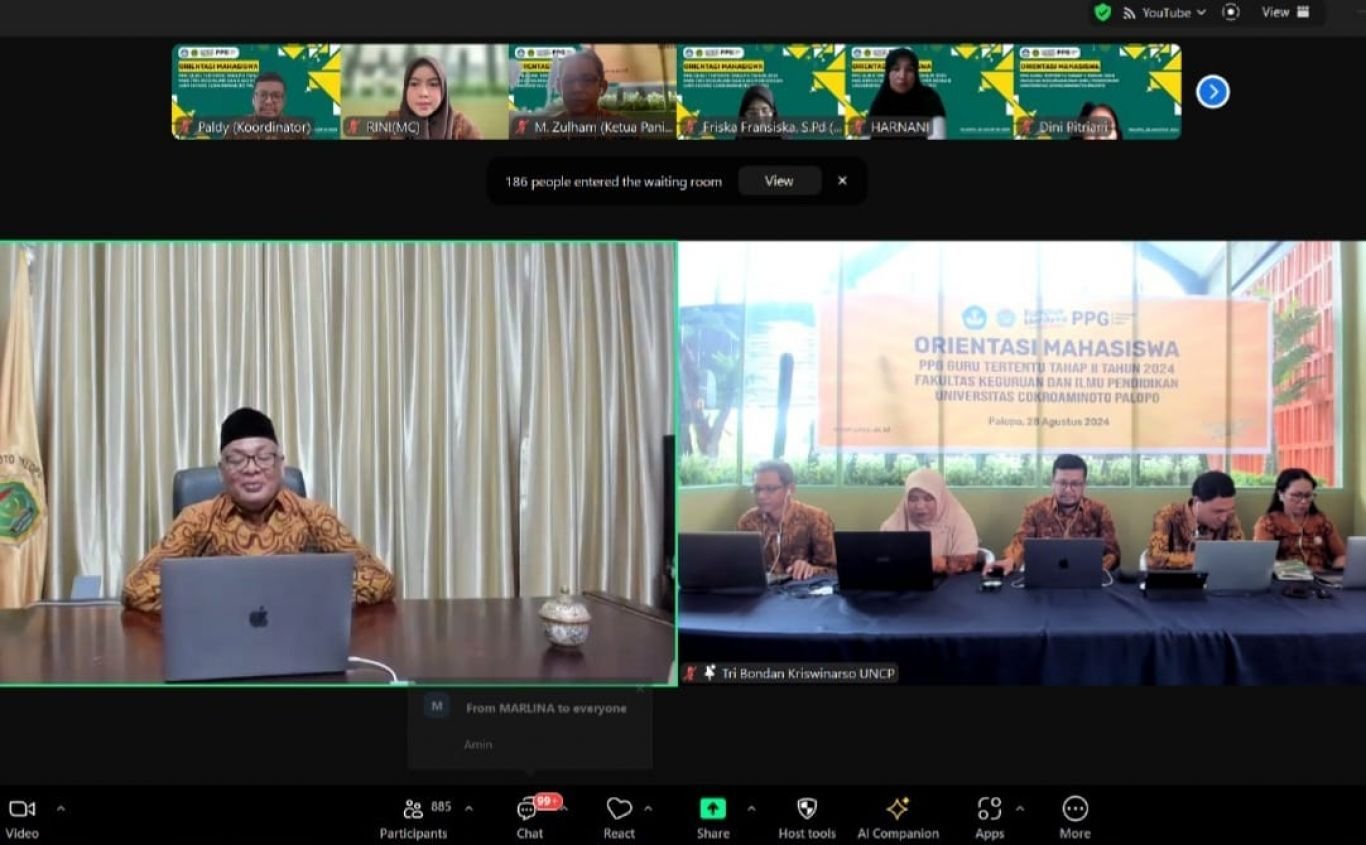Expand the Video options arrow

[x=60, y=808]
